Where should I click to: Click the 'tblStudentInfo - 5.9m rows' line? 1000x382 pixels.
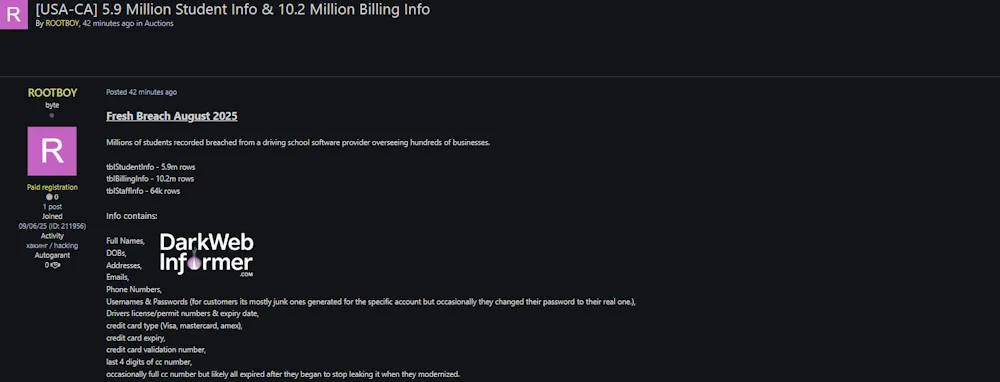point(151,167)
